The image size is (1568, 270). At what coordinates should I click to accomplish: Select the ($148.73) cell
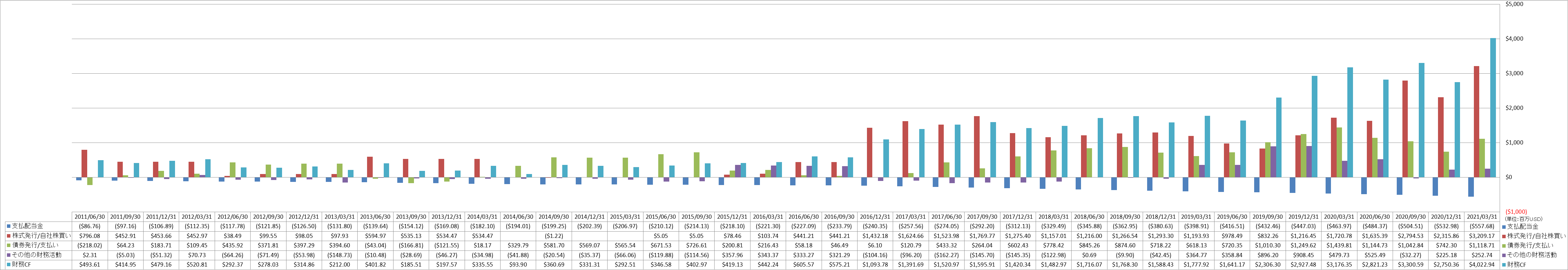pyautogui.click(x=340, y=255)
